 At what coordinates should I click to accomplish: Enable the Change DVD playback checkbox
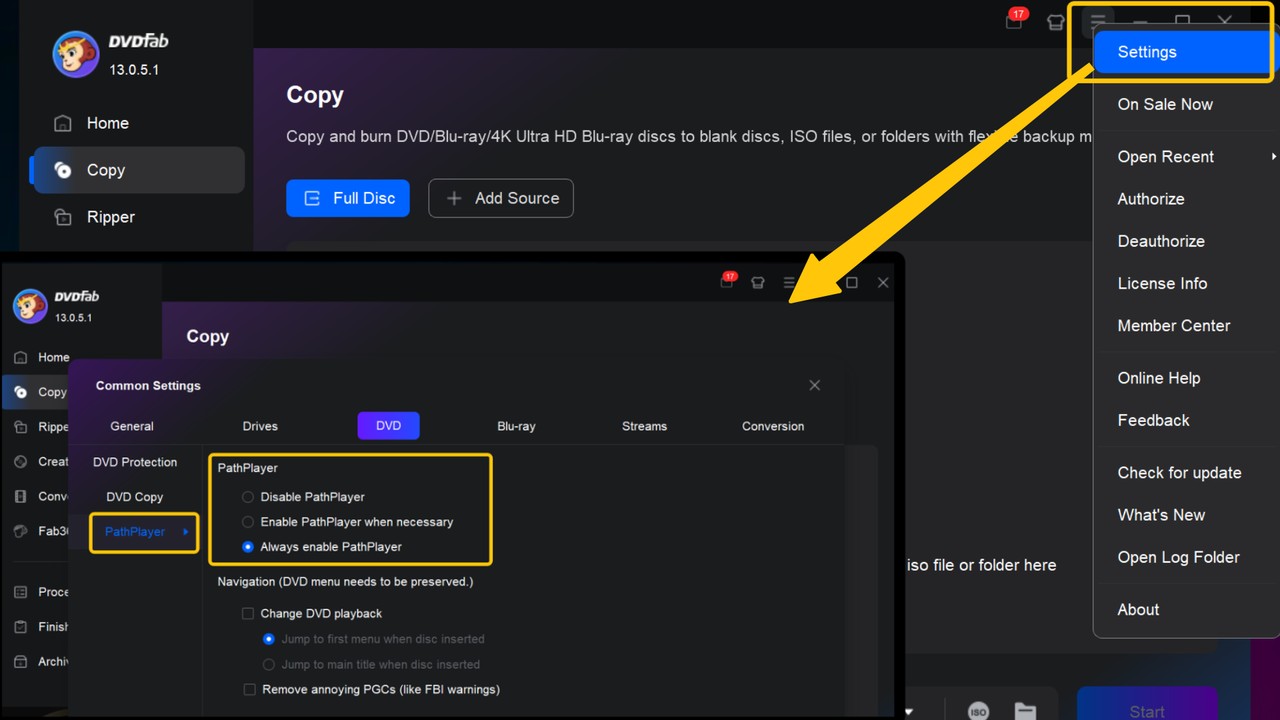tap(247, 613)
